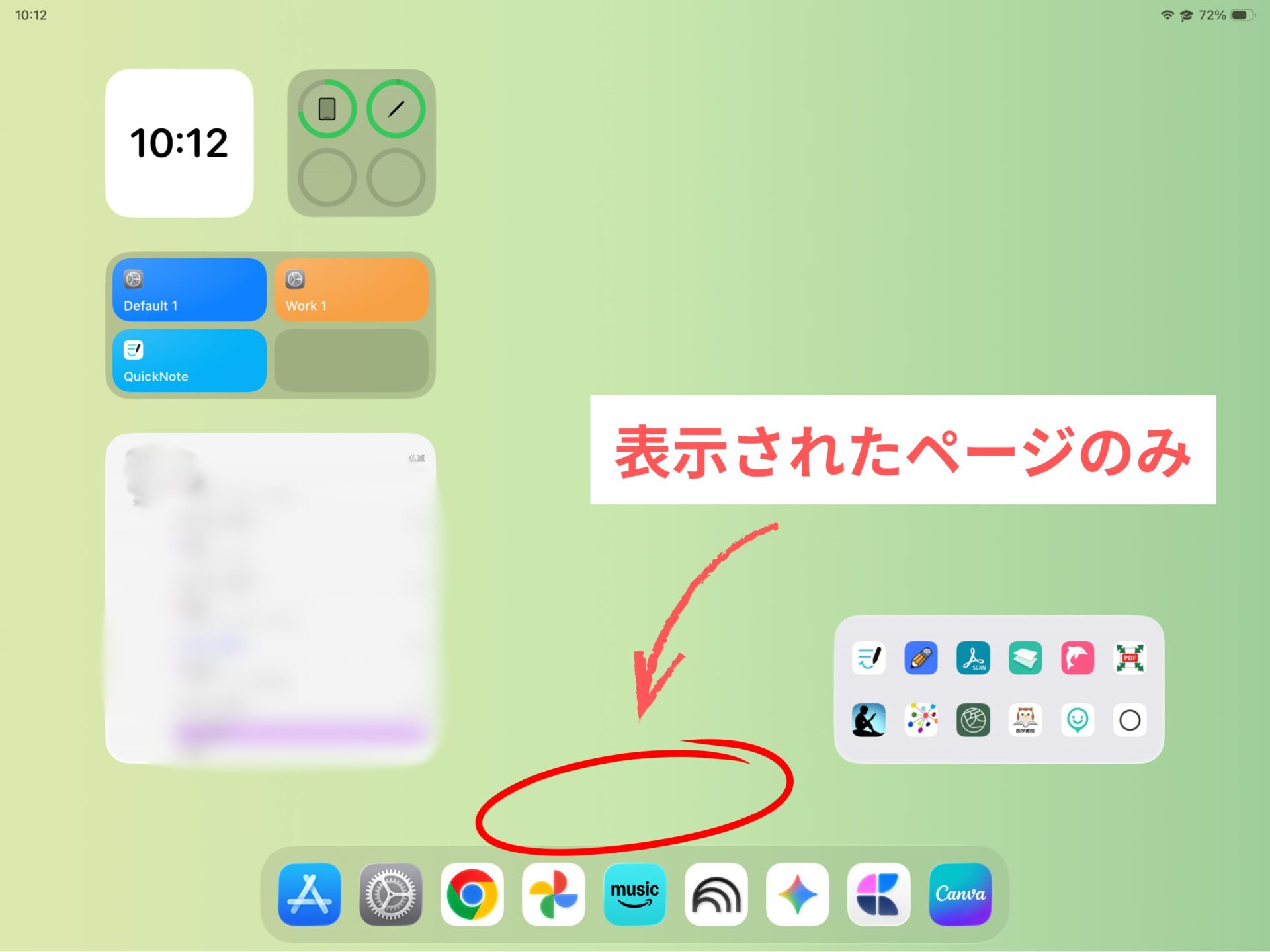The height and width of the screenshot is (952, 1270).
Task: Open the owl medical bookstore app
Action: [1025, 720]
